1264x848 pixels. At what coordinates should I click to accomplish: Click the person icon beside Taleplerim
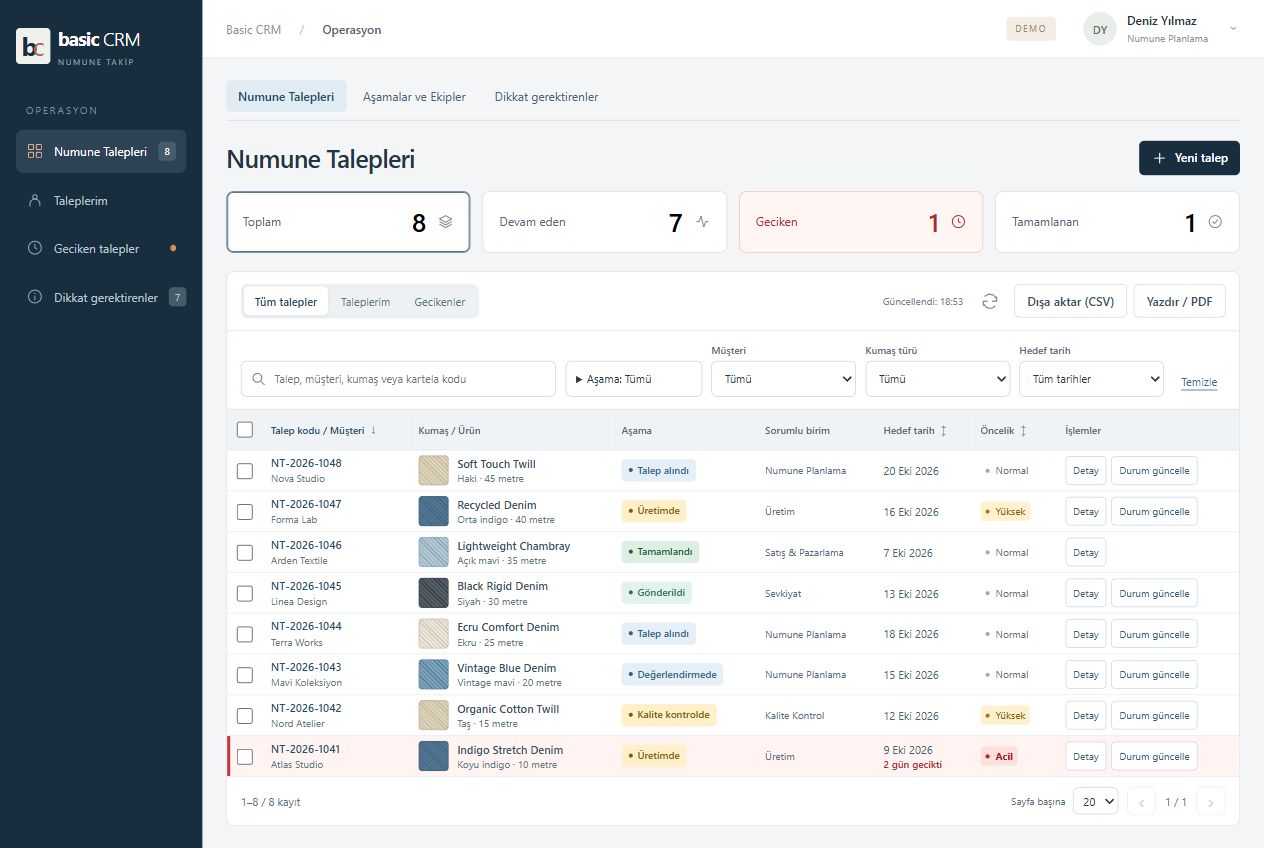pos(35,201)
